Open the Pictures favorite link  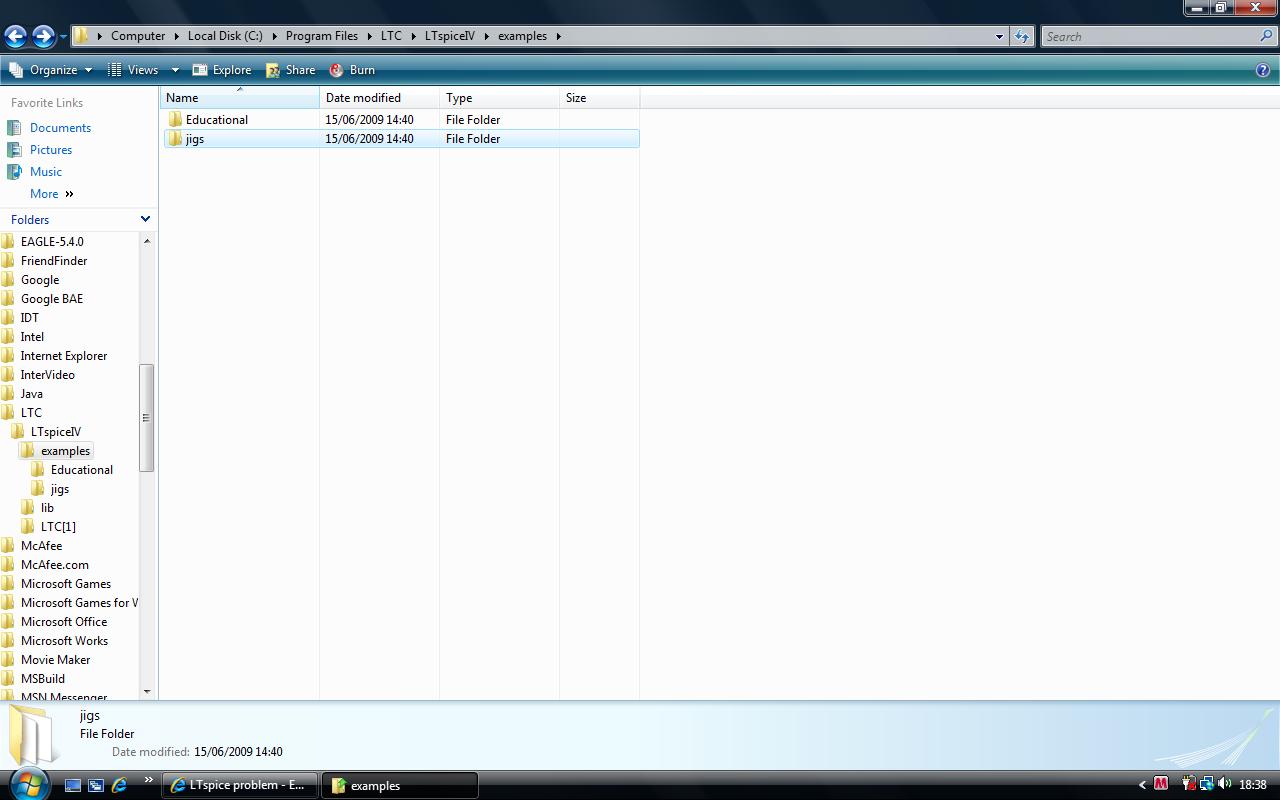(51, 150)
